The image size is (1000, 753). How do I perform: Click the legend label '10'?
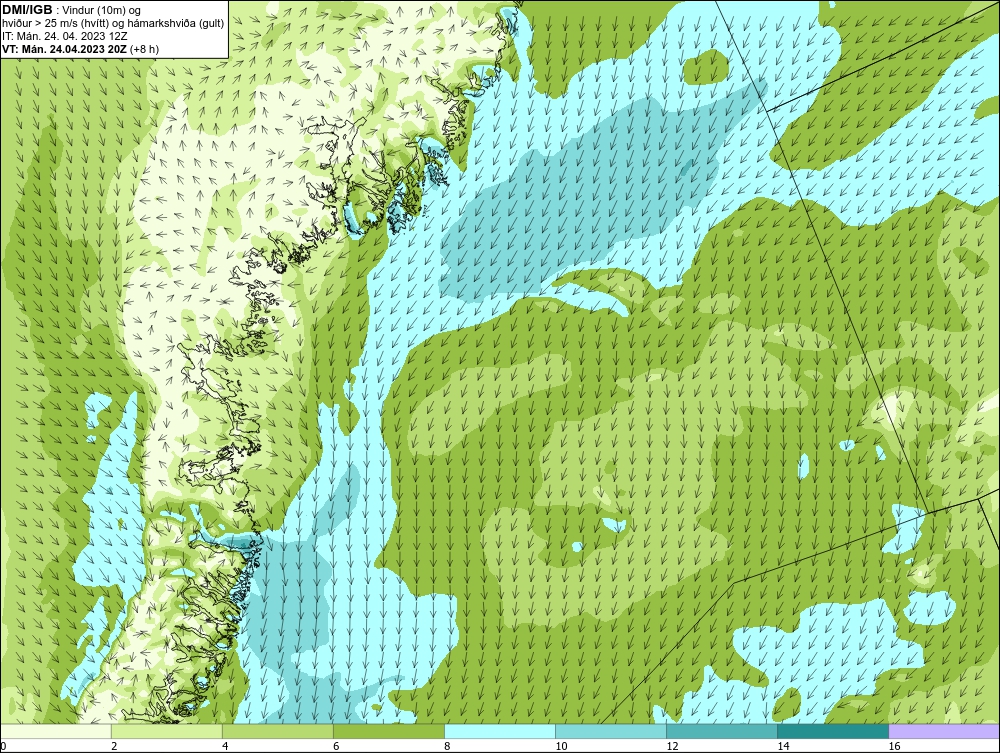coord(561,746)
